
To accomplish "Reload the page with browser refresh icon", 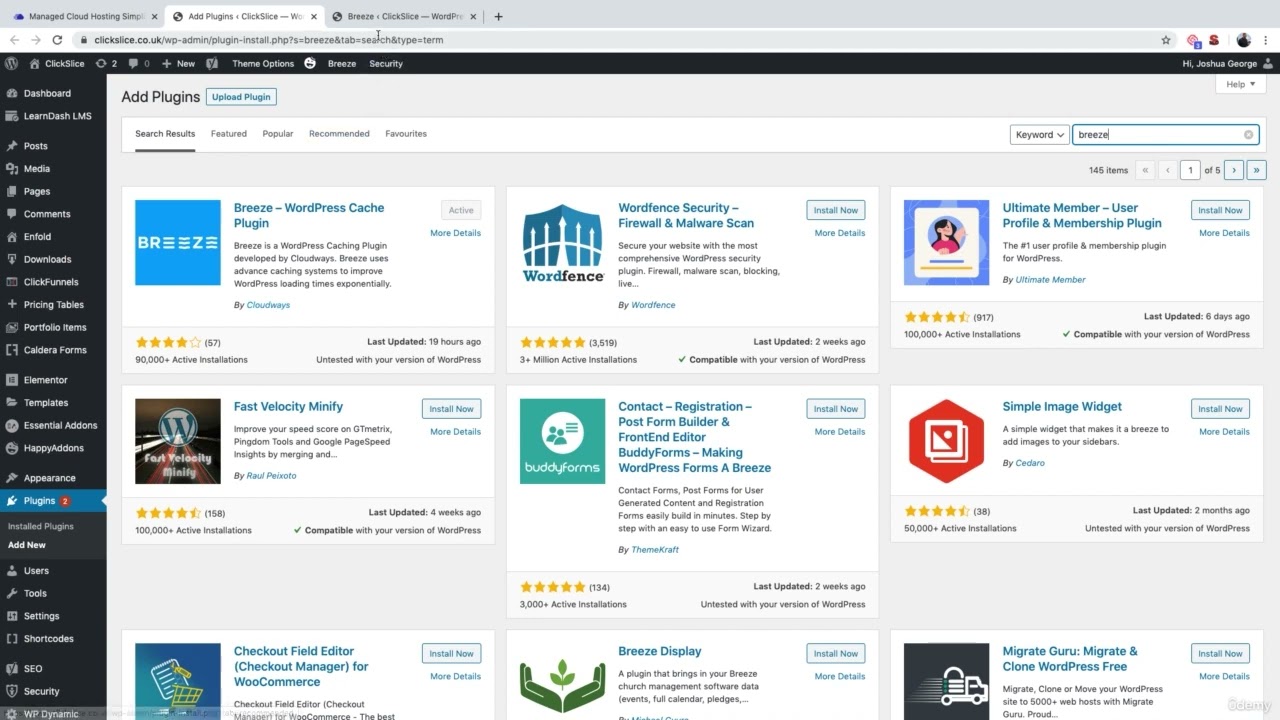I will click(57, 40).
